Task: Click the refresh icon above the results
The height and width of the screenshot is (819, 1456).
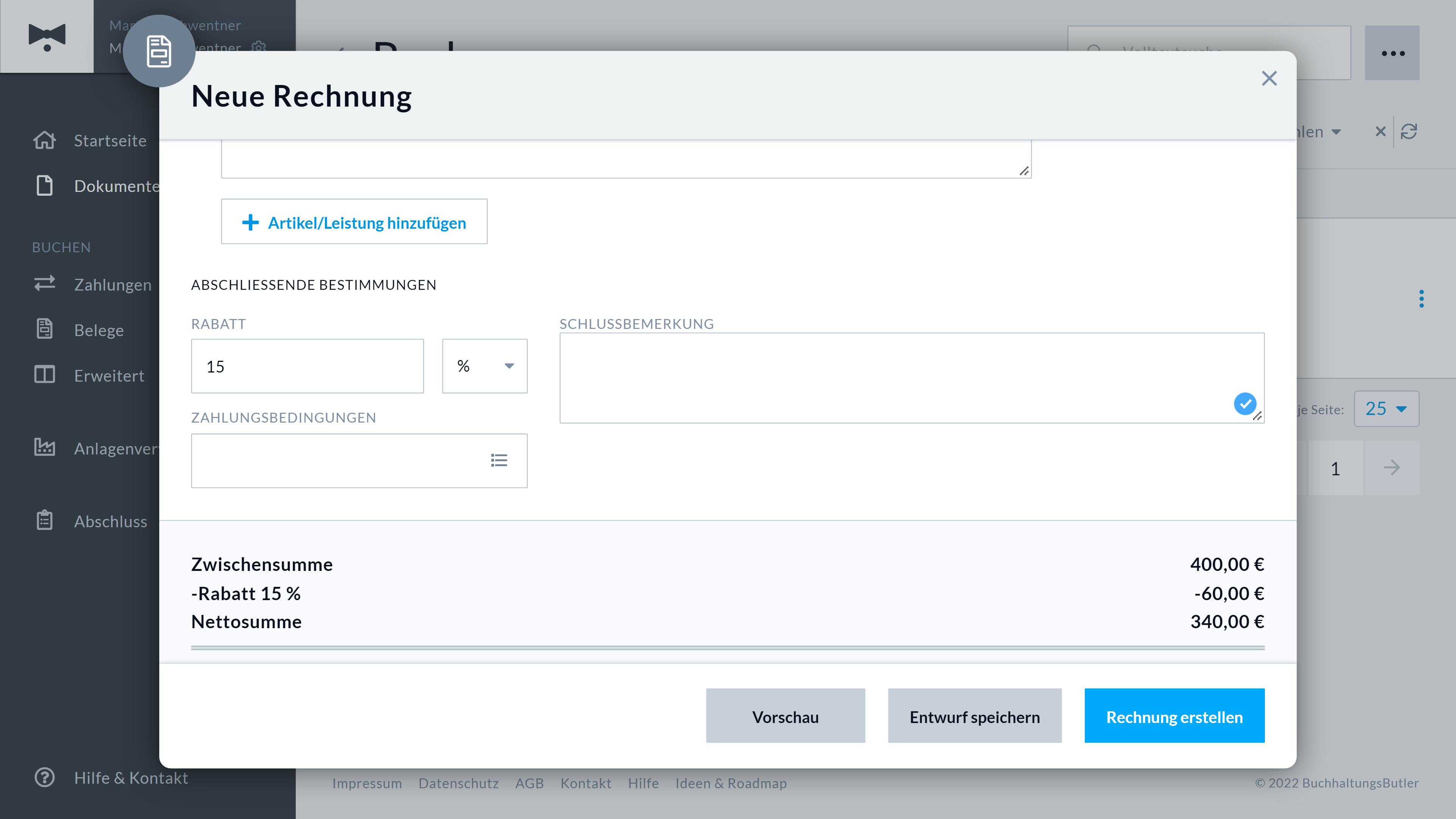Action: point(1409,131)
